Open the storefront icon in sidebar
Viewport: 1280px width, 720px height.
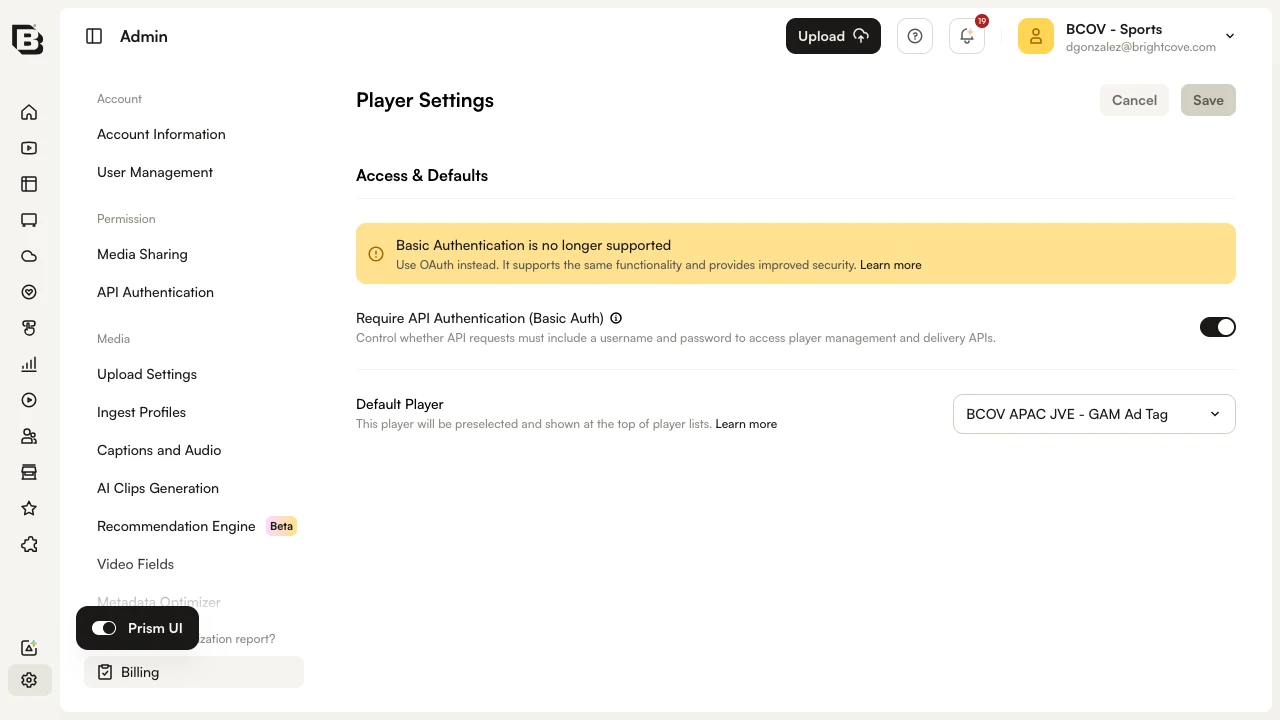click(x=29, y=472)
